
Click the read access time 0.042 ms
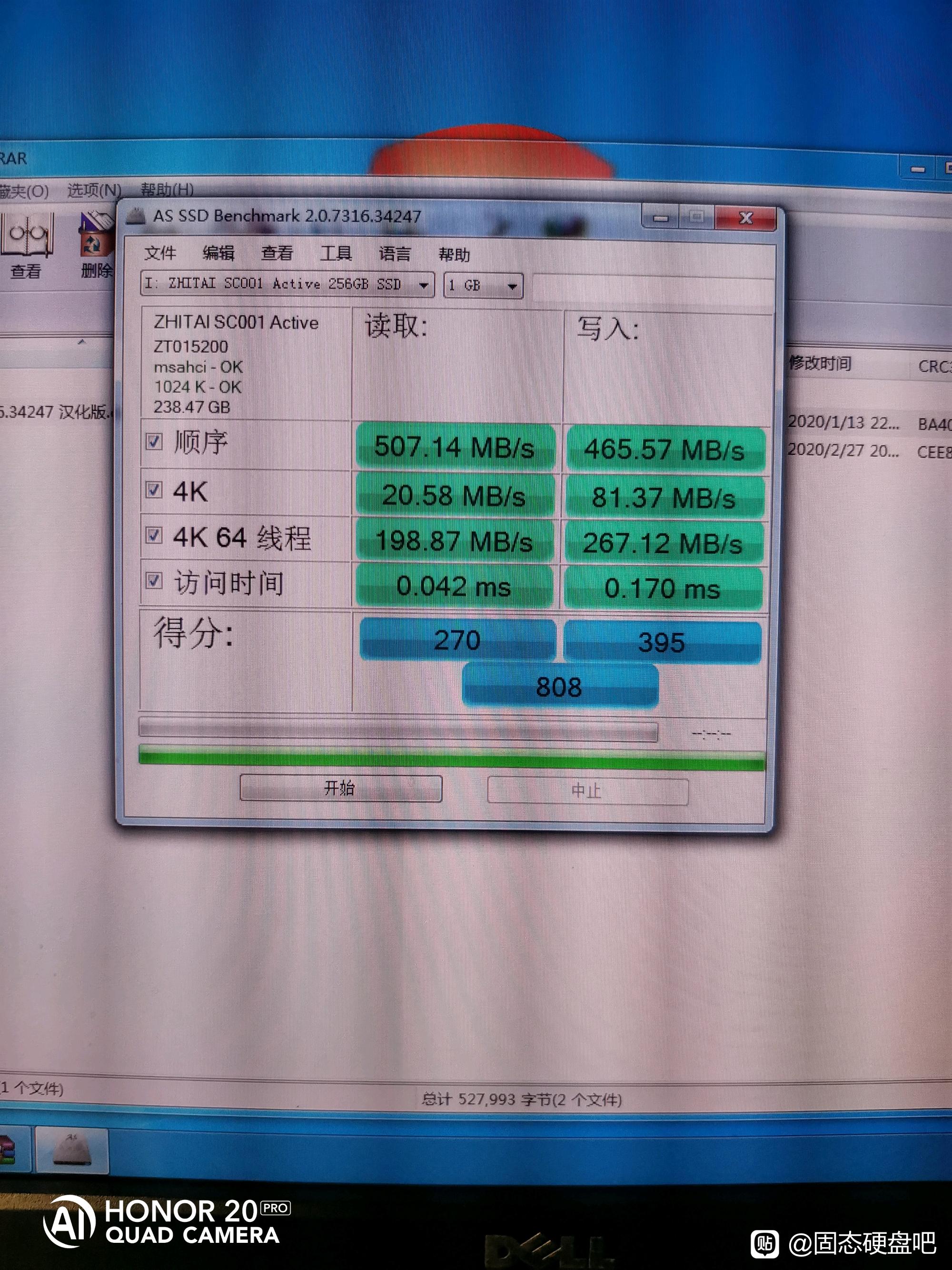454,586
